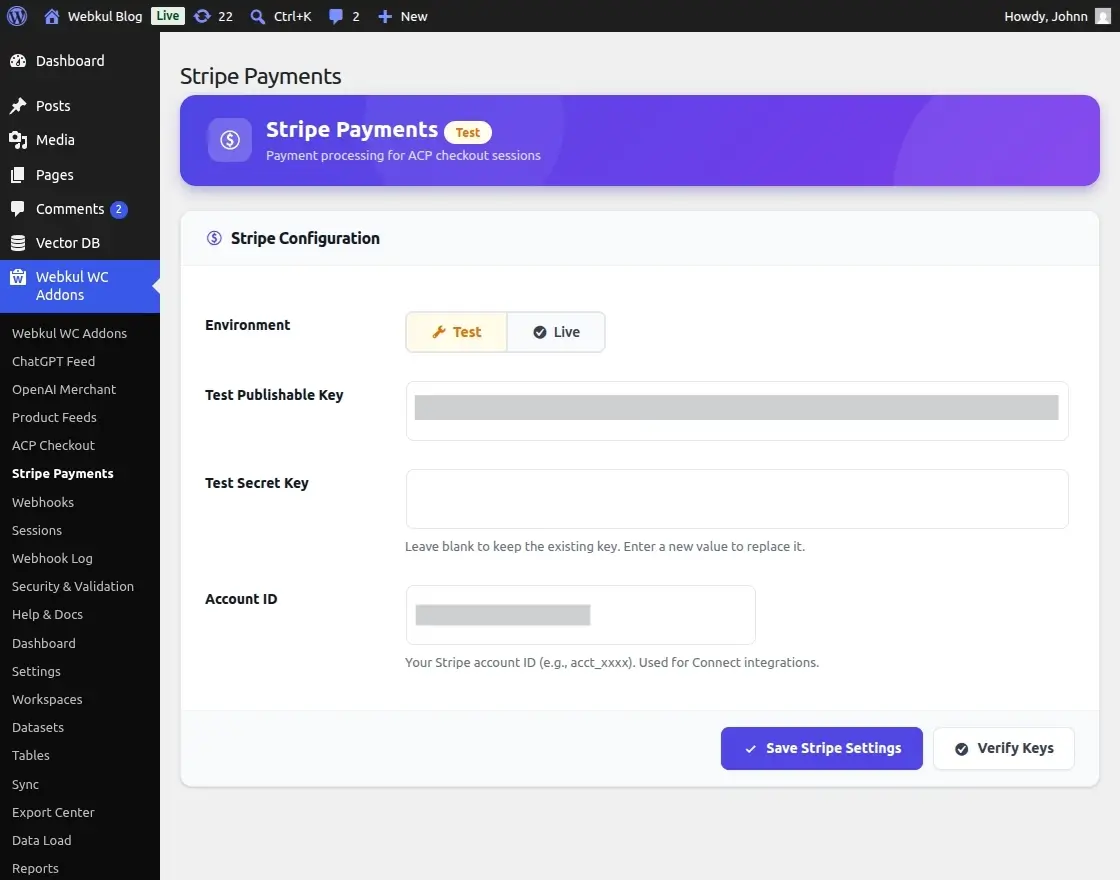Open Webkul WC Addons submenu item
The height and width of the screenshot is (880, 1120).
[69, 333]
